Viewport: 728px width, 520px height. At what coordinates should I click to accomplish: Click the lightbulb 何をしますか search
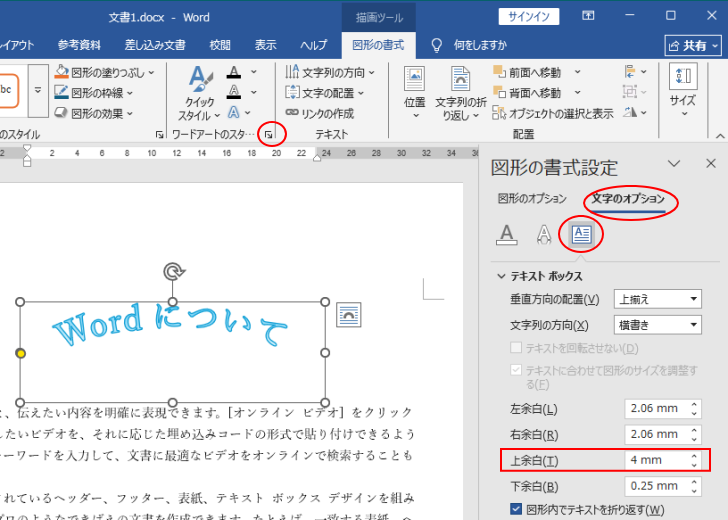click(x=469, y=45)
